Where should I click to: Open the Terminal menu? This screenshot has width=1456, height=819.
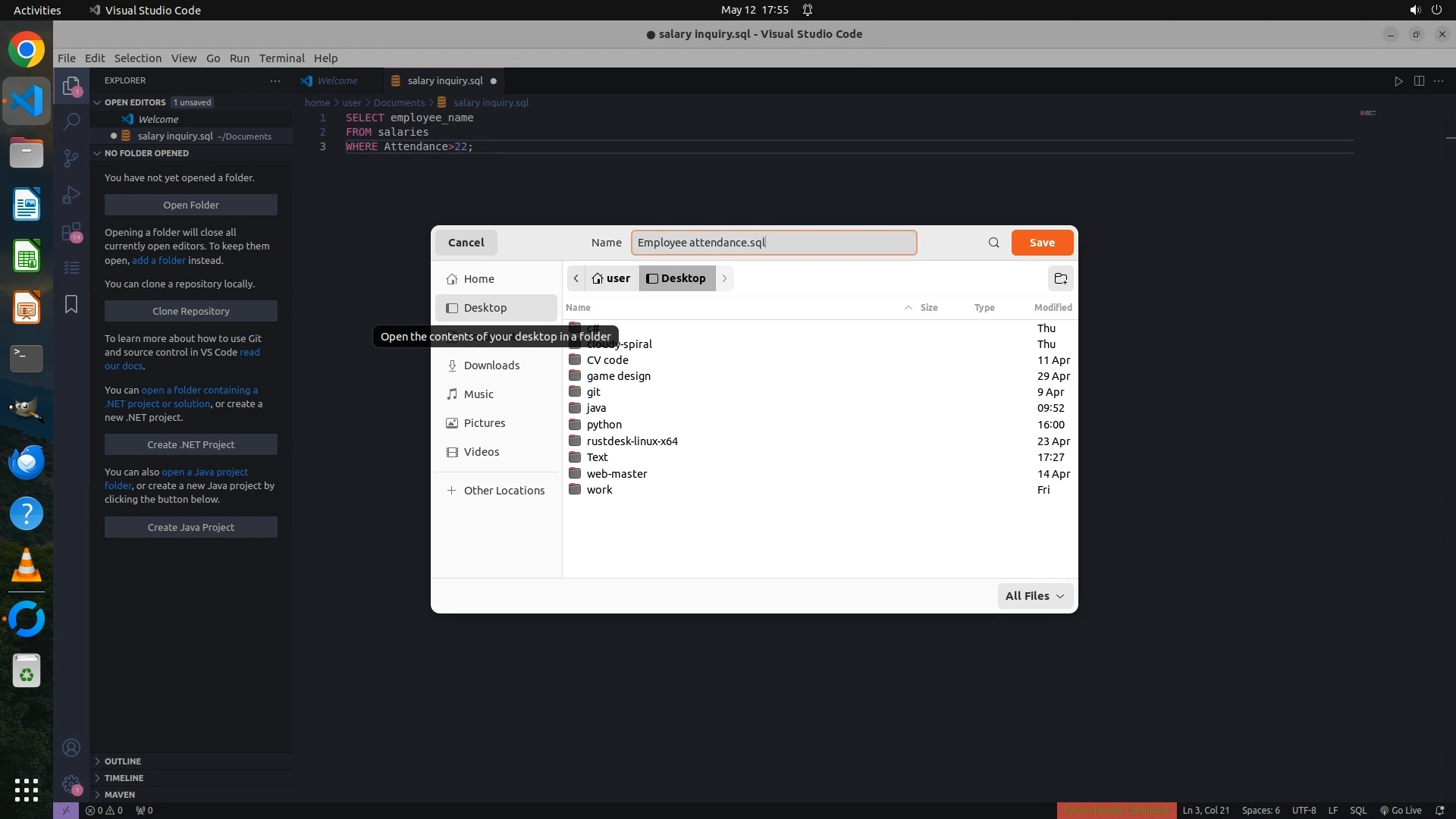pyautogui.click(x=281, y=58)
